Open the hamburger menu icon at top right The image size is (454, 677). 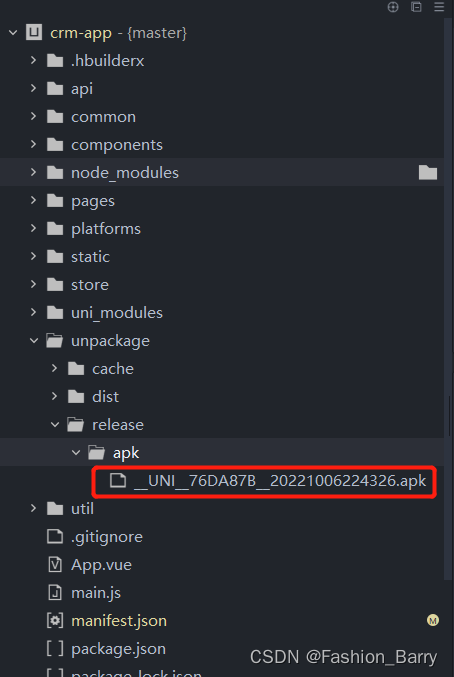click(x=439, y=7)
